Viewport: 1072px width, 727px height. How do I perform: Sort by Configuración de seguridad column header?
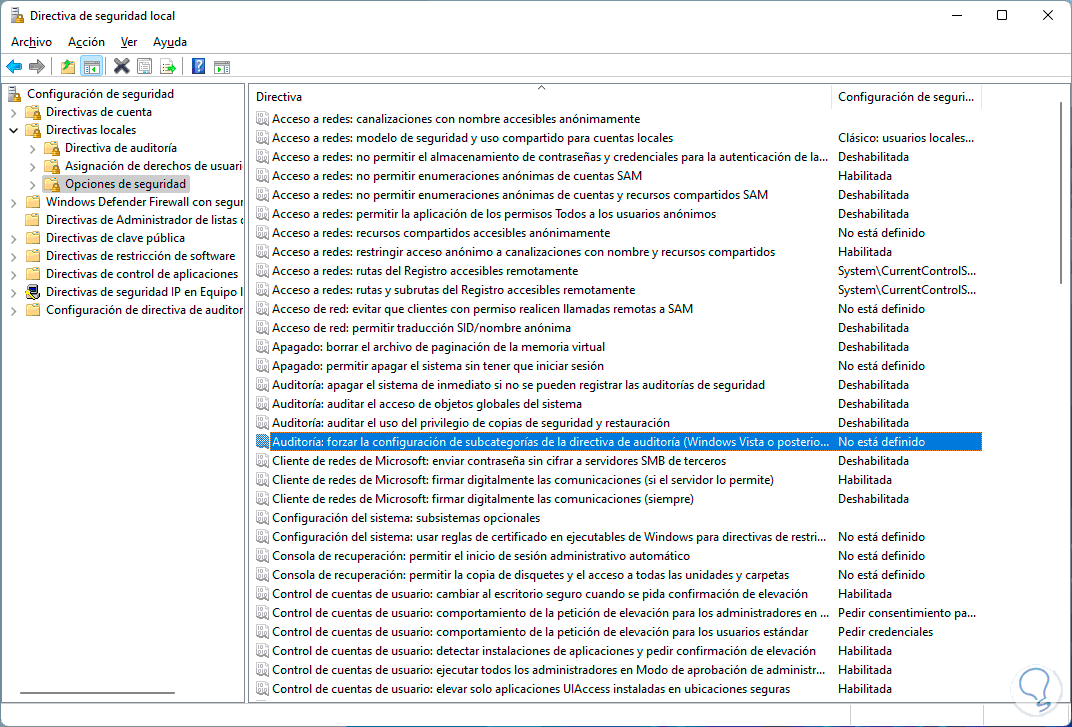click(906, 97)
